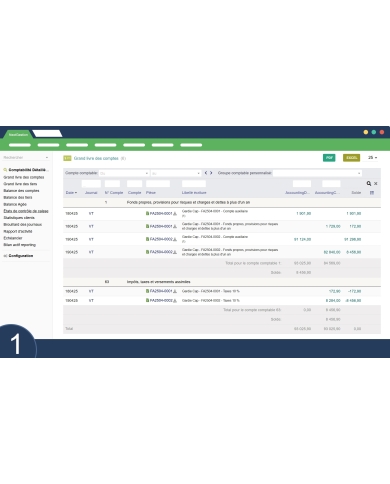Click the magnifier search icon above the table
The height and width of the screenshot is (484, 390).
pyautogui.click(x=369, y=183)
